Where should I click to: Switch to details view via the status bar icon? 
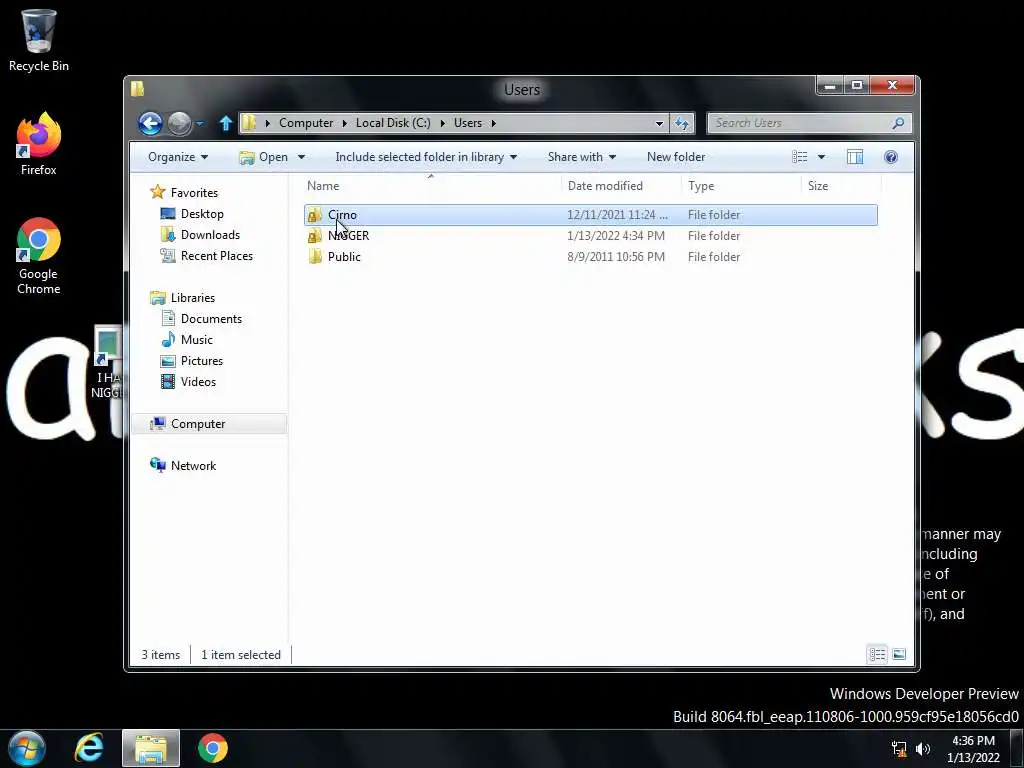point(877,654)
